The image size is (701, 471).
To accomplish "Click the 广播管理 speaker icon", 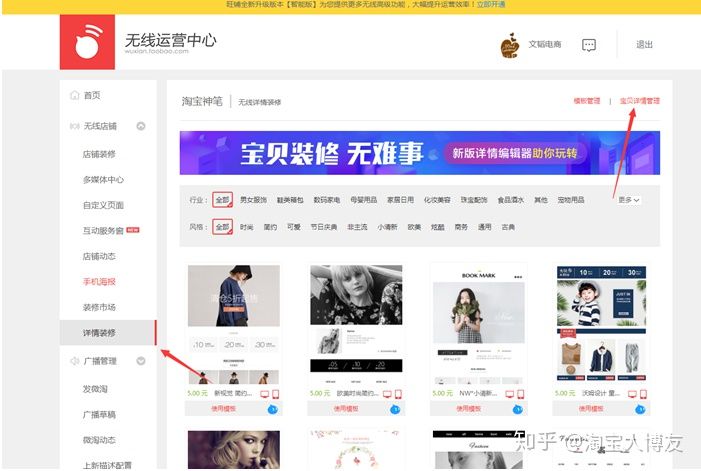I will tap(74, 361).
